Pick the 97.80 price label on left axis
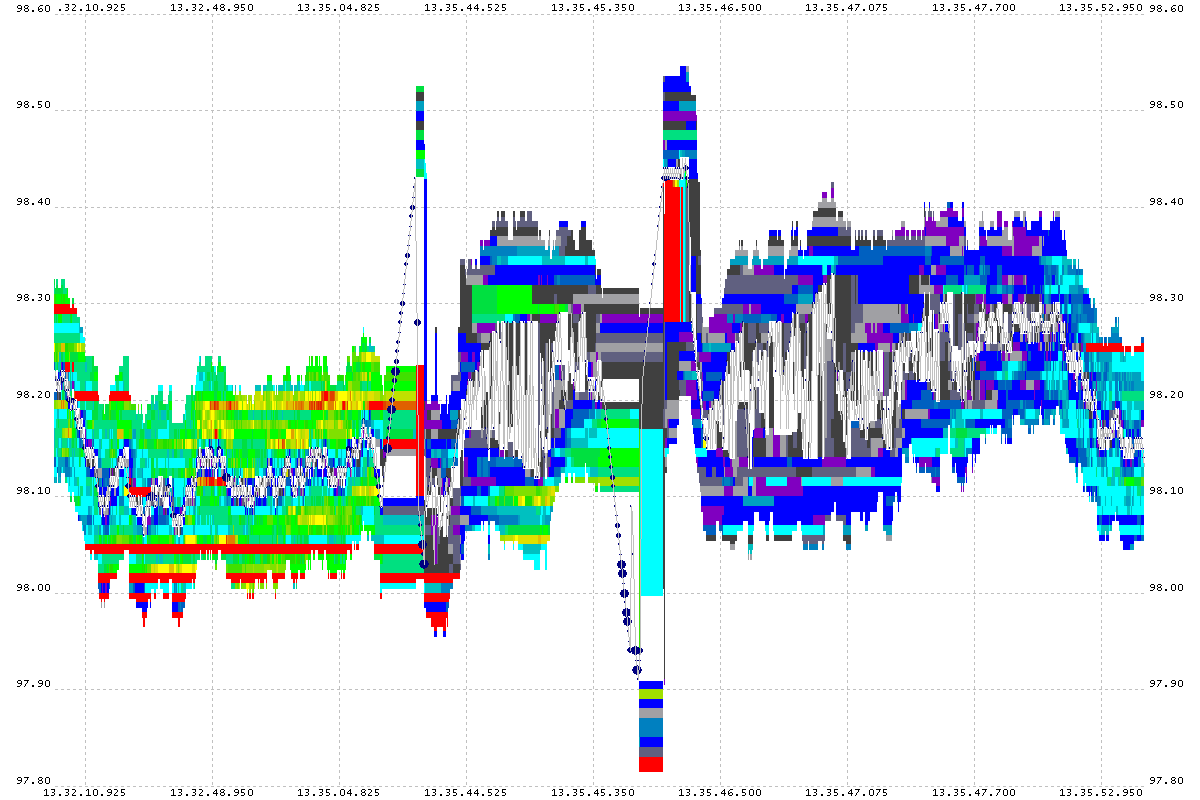Viewport: 1200px width, 800px height. pos(36,781)
